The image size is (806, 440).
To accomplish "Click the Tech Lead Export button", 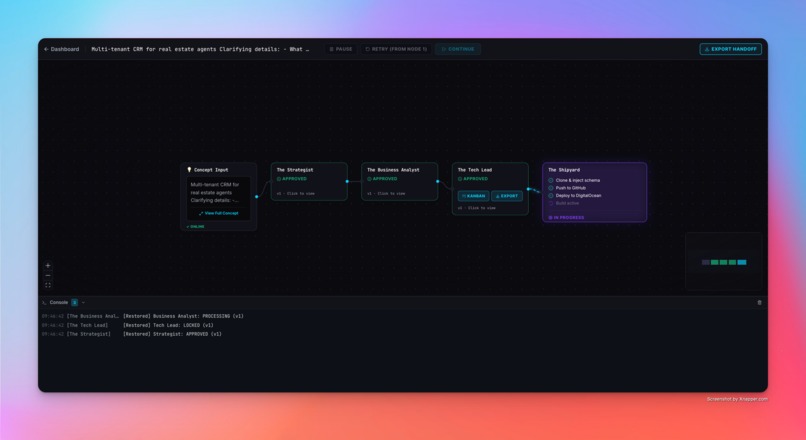I will click(x=507, y=196).
